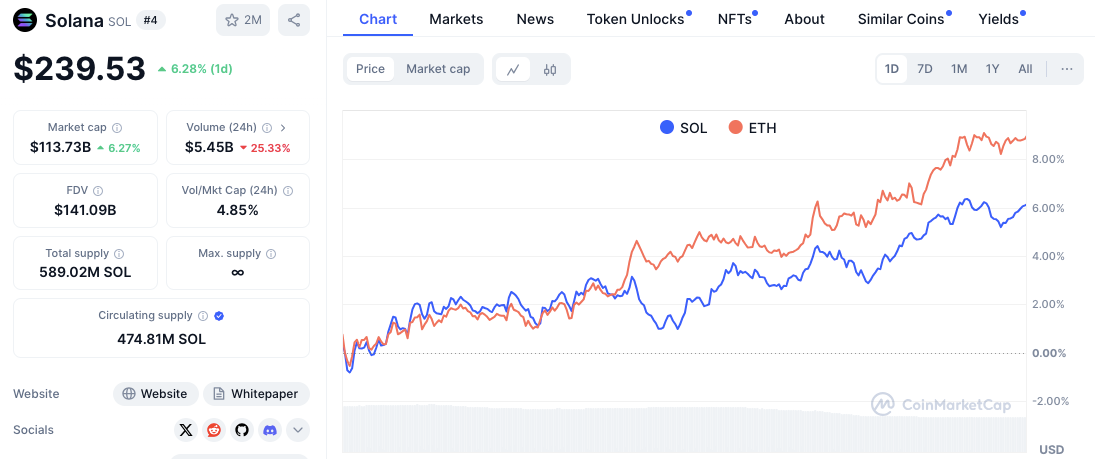
Task: Open the Markets tab
Action: [x=456, y=19]
